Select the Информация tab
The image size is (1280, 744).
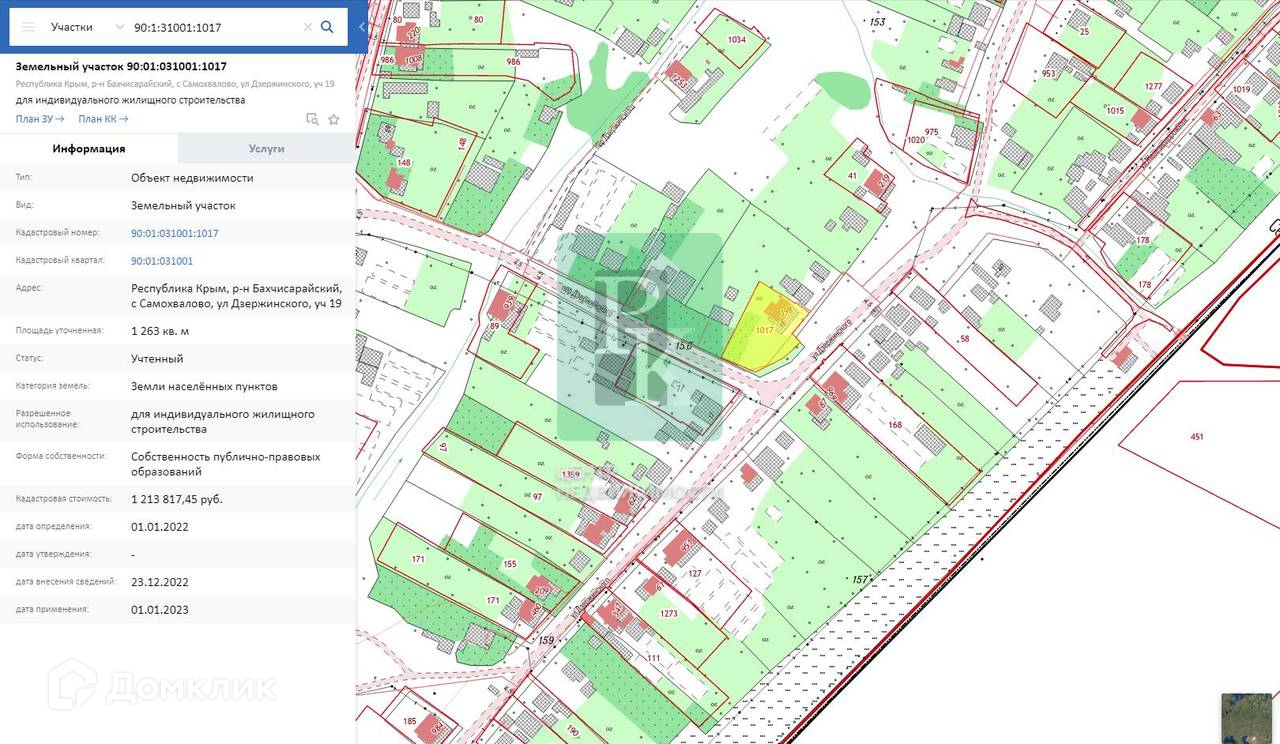pyautogui.click(x=89, y=148)
